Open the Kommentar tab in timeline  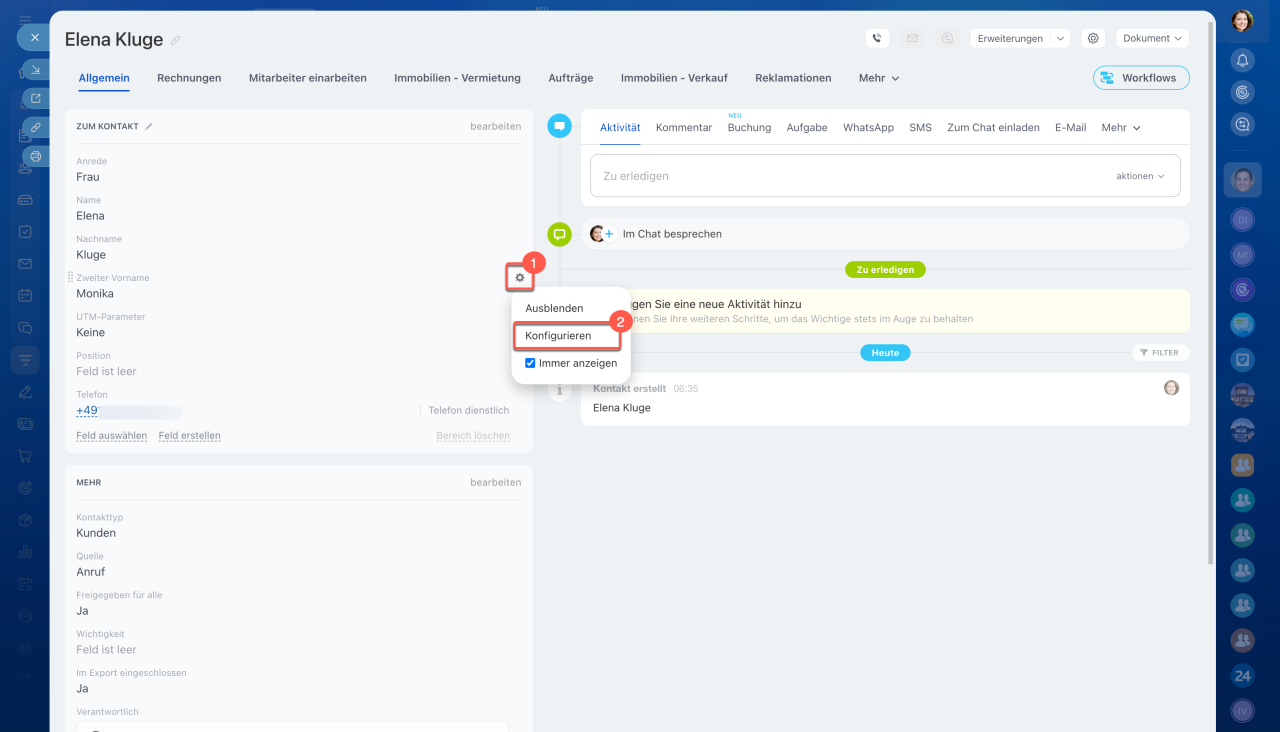click(x=684, y=128)
